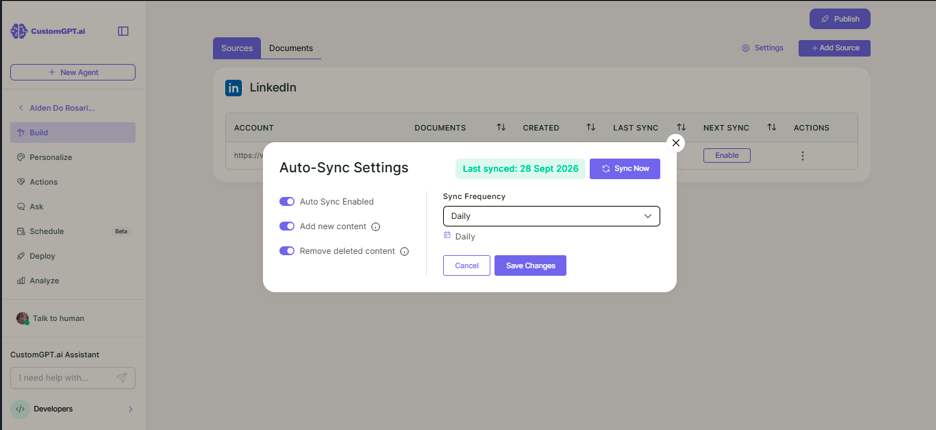Viewport: 936px width, 430px height.
Task: Click the Add Source button
Action: click(x=835, y=48)
